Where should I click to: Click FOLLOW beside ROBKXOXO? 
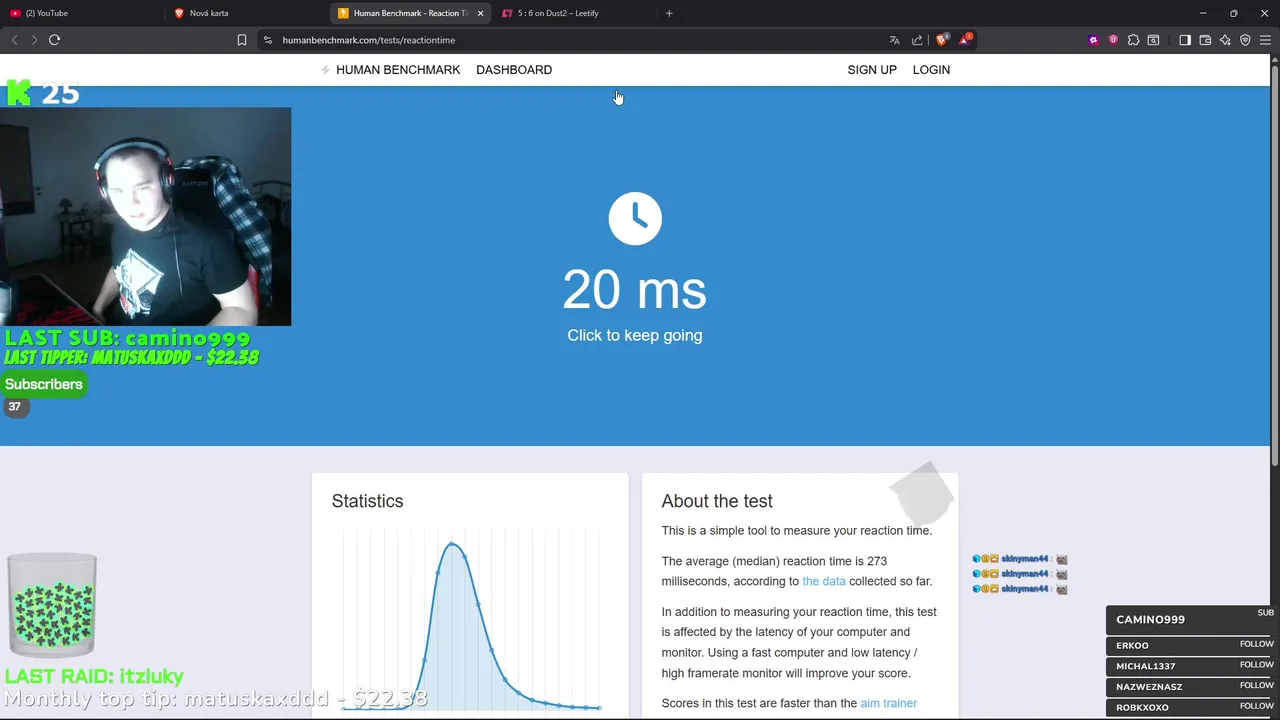tap(1257, 706)
